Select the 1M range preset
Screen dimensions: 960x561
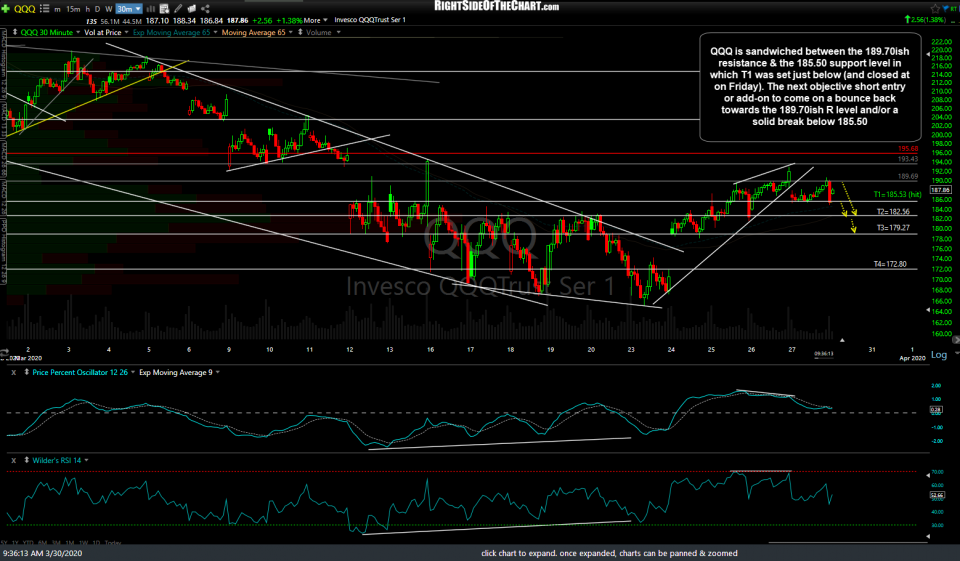[69, 543]
